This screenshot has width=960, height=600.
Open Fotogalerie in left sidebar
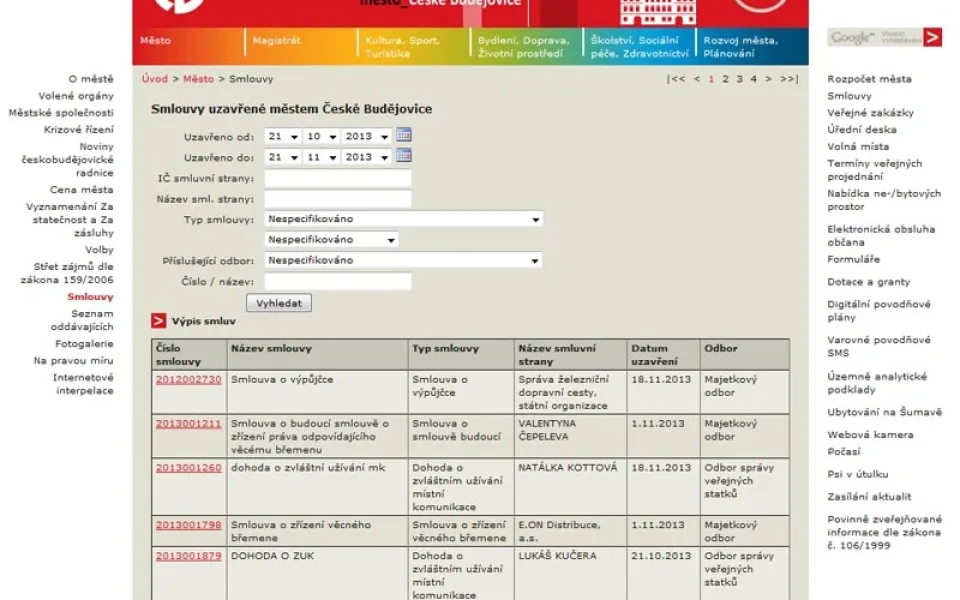pyautogui.click(x=84, y=343)
